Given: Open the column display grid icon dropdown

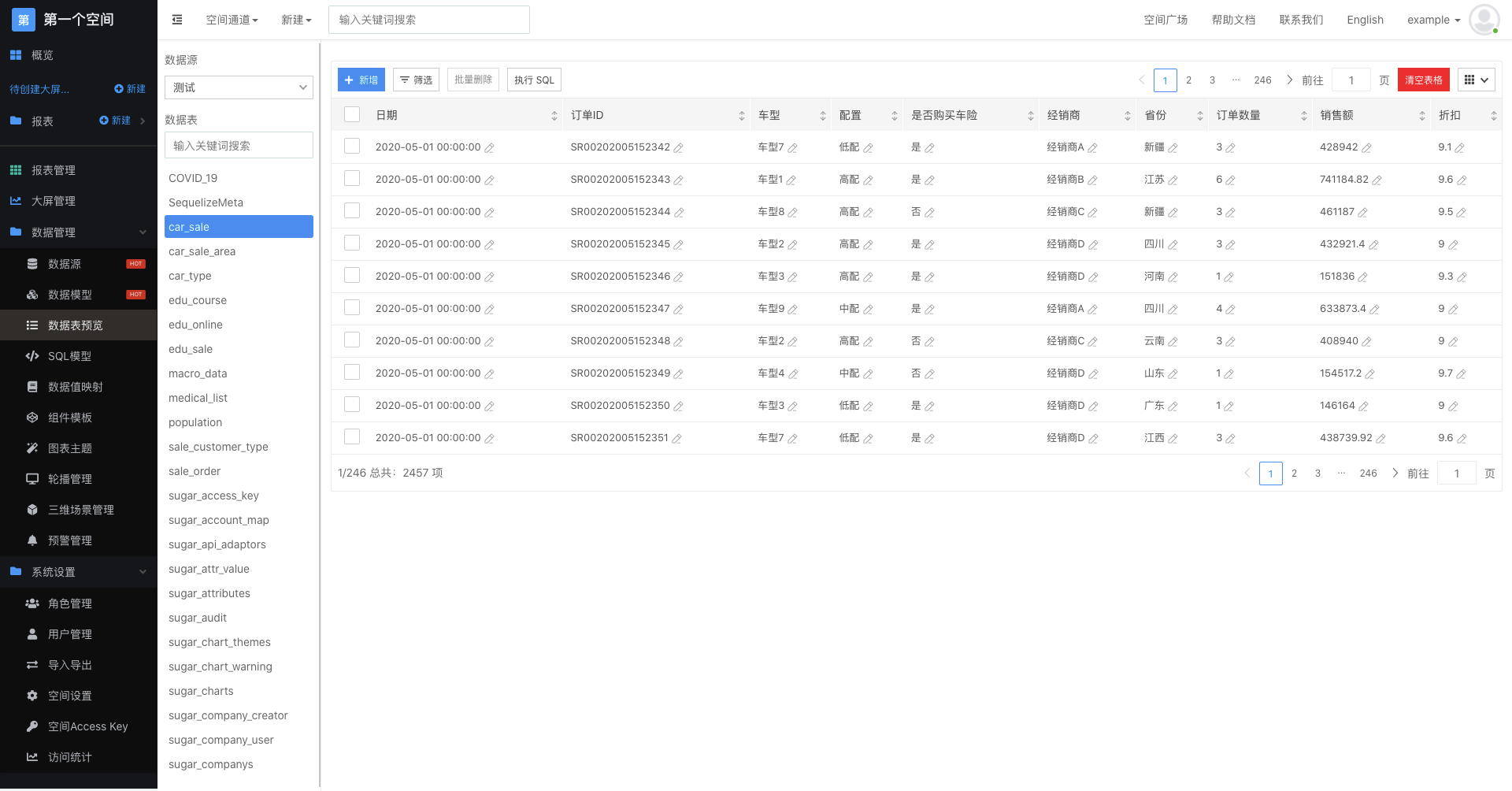Looking at the screenshot, I should pos(1476,80).
